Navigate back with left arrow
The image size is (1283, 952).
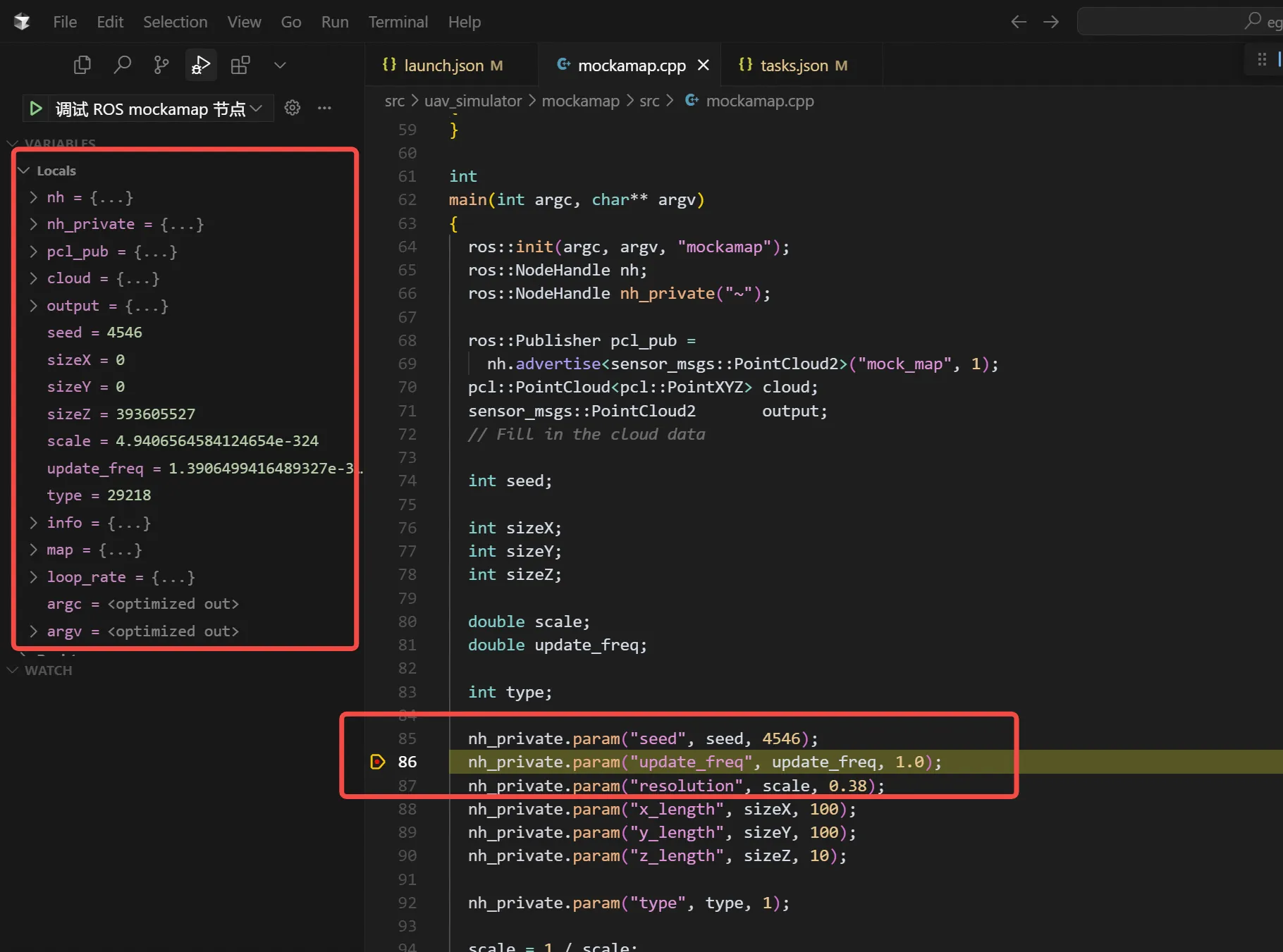tap(1019, 22)
